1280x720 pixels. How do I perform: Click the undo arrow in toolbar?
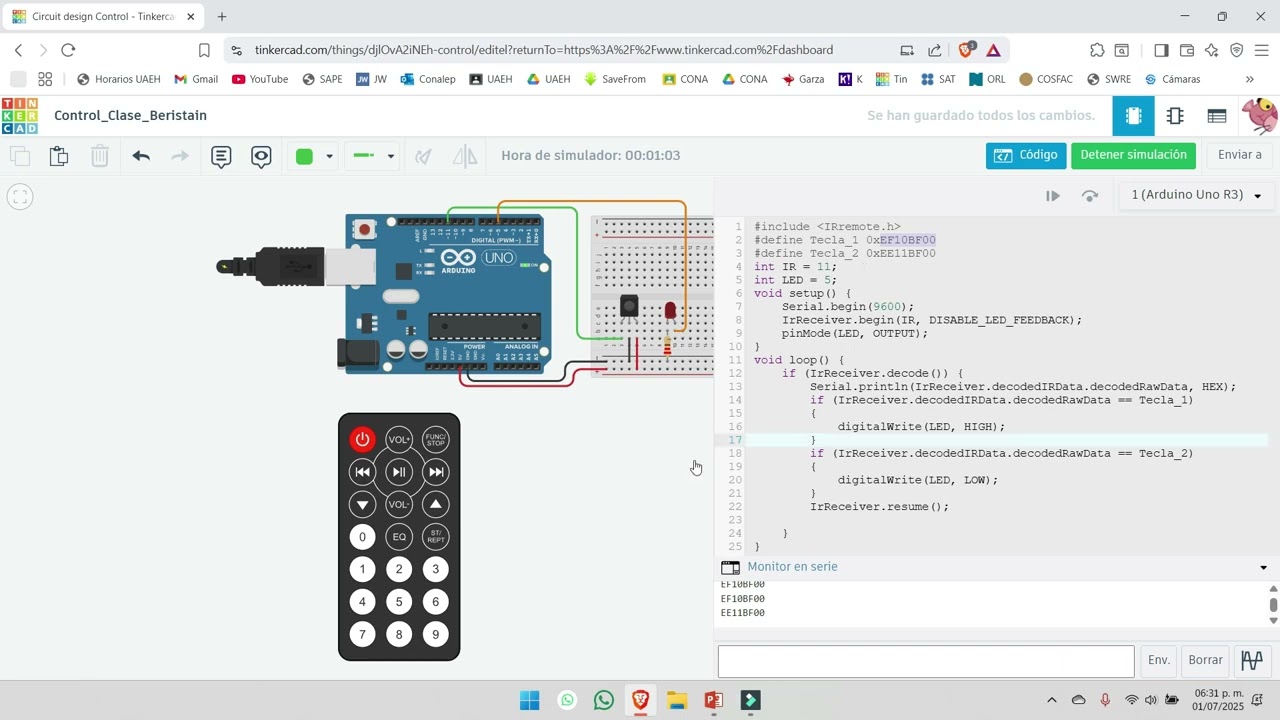tap(141, 156)
